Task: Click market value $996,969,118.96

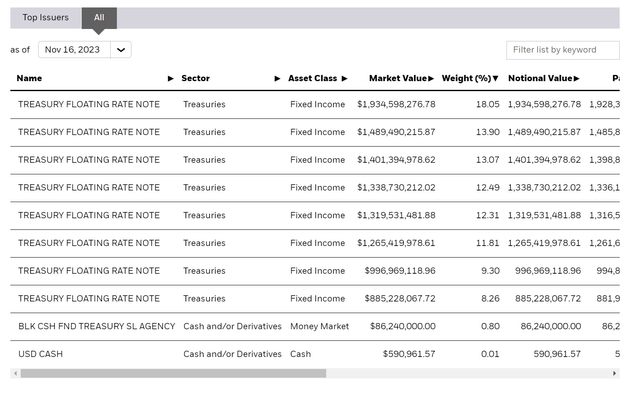Action: click(400, 271)
